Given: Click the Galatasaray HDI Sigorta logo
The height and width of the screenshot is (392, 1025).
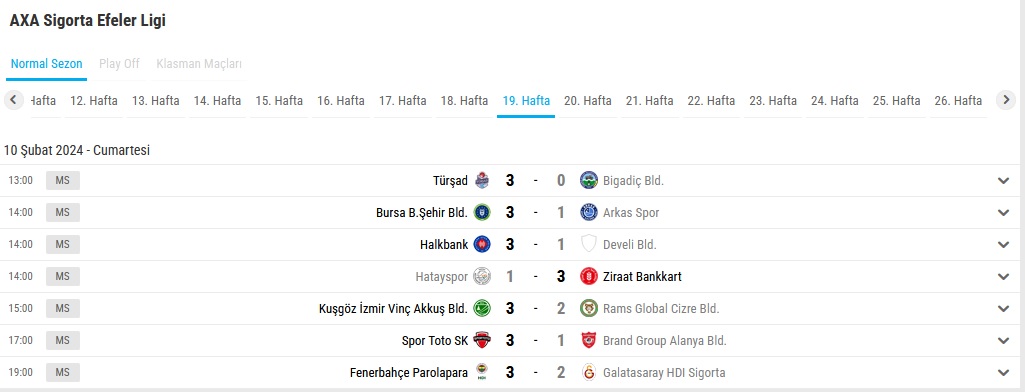Looking at the screenshot, I should pos(589,372).
